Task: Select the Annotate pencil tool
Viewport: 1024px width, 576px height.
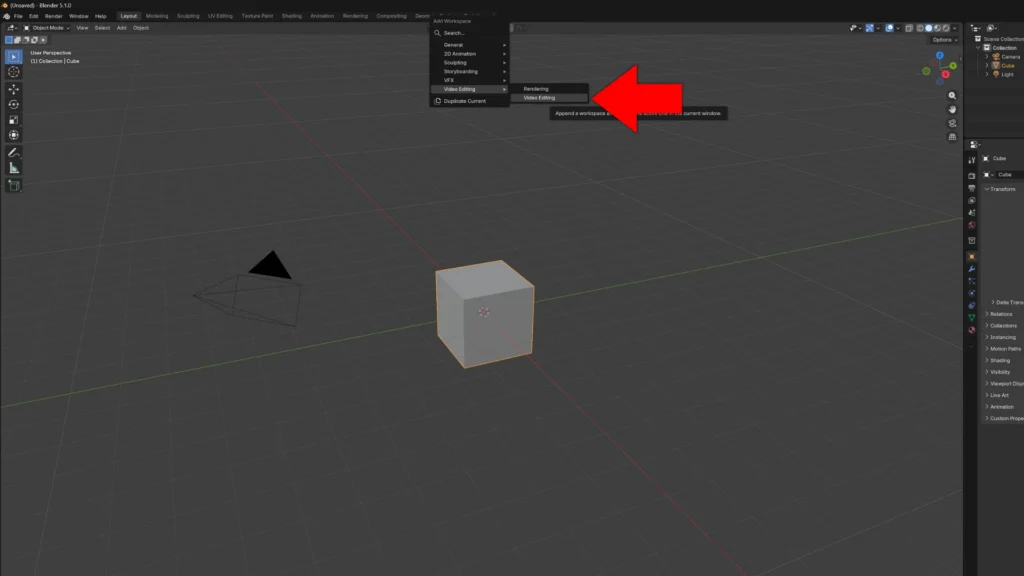Action: tap(14, 153)
